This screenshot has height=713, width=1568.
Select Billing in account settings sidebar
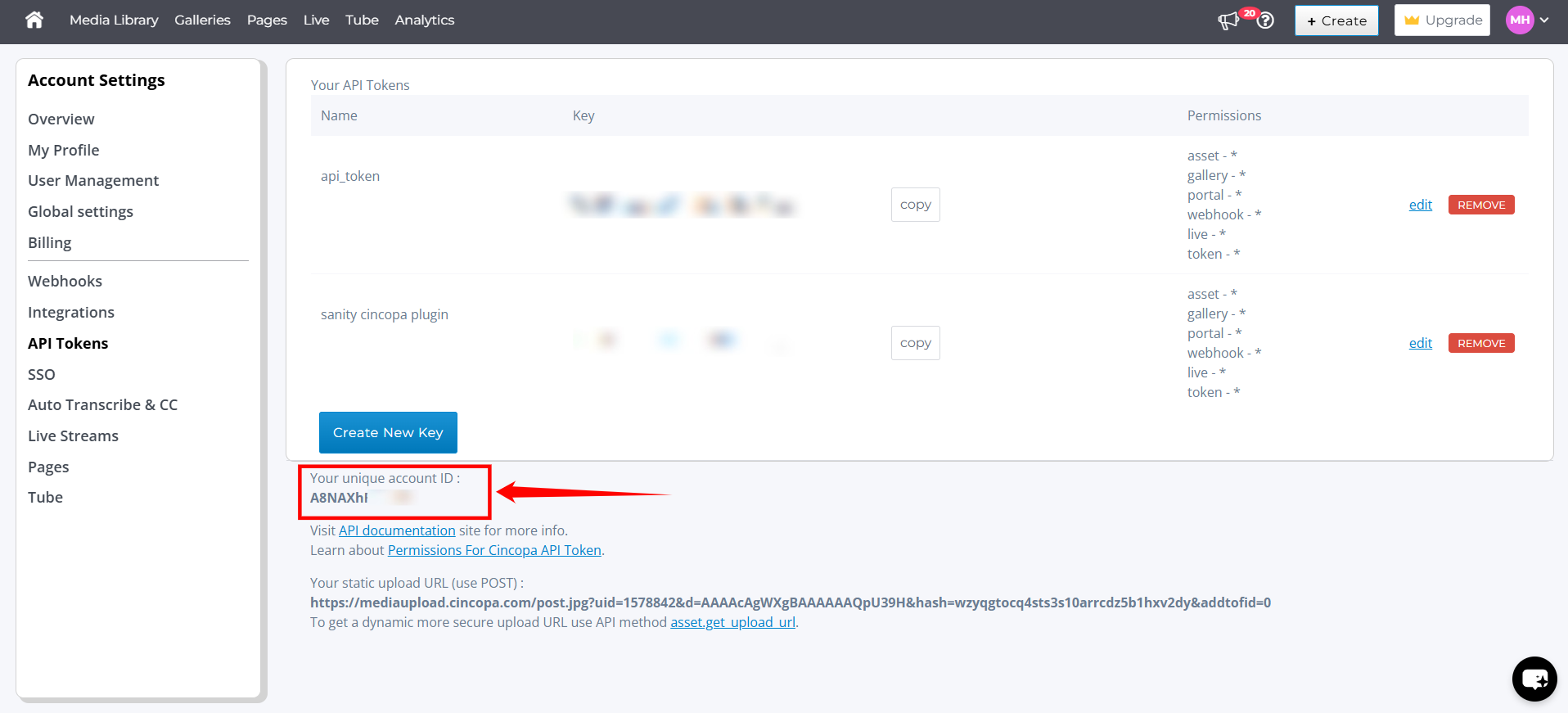(x=49, y=243)
